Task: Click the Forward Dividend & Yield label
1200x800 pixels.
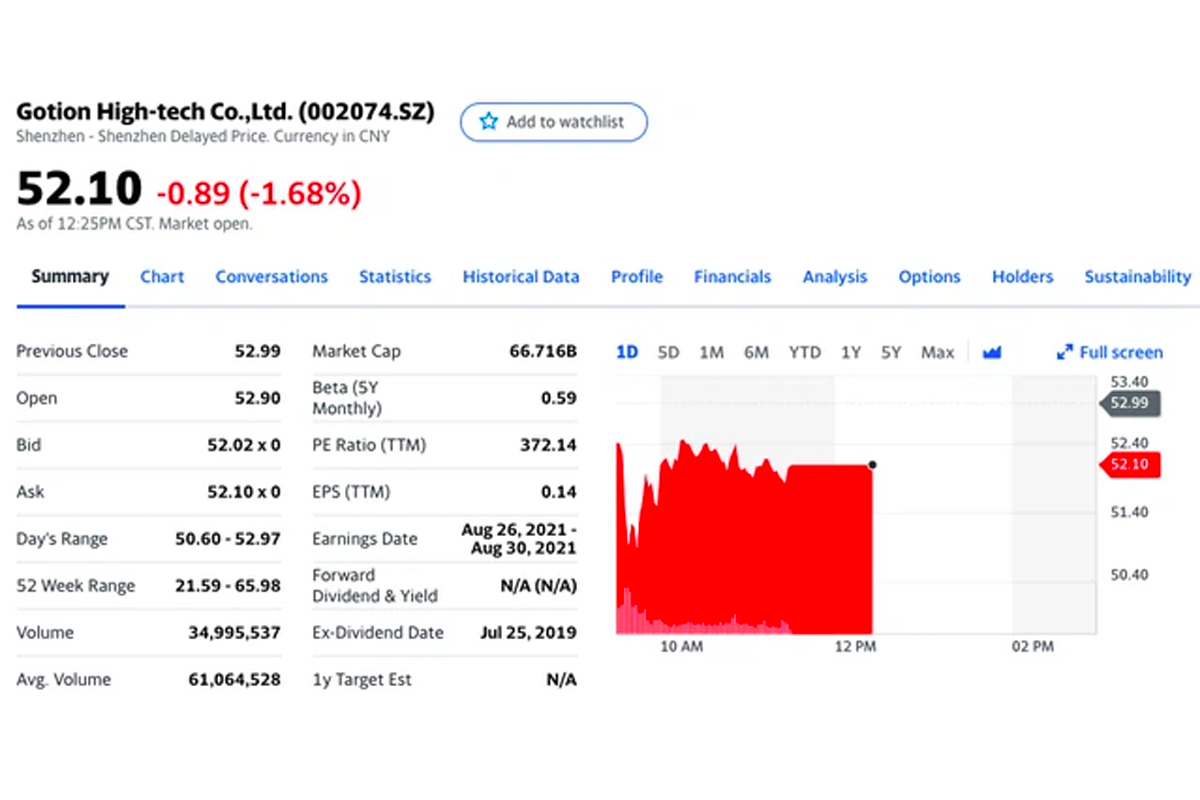Action: tap(375, 586)
